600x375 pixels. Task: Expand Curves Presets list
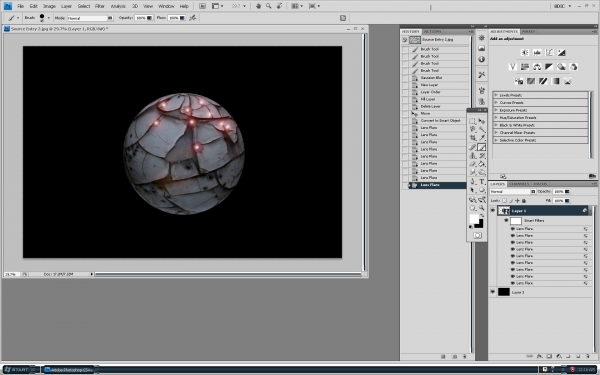tap(496, 103)
